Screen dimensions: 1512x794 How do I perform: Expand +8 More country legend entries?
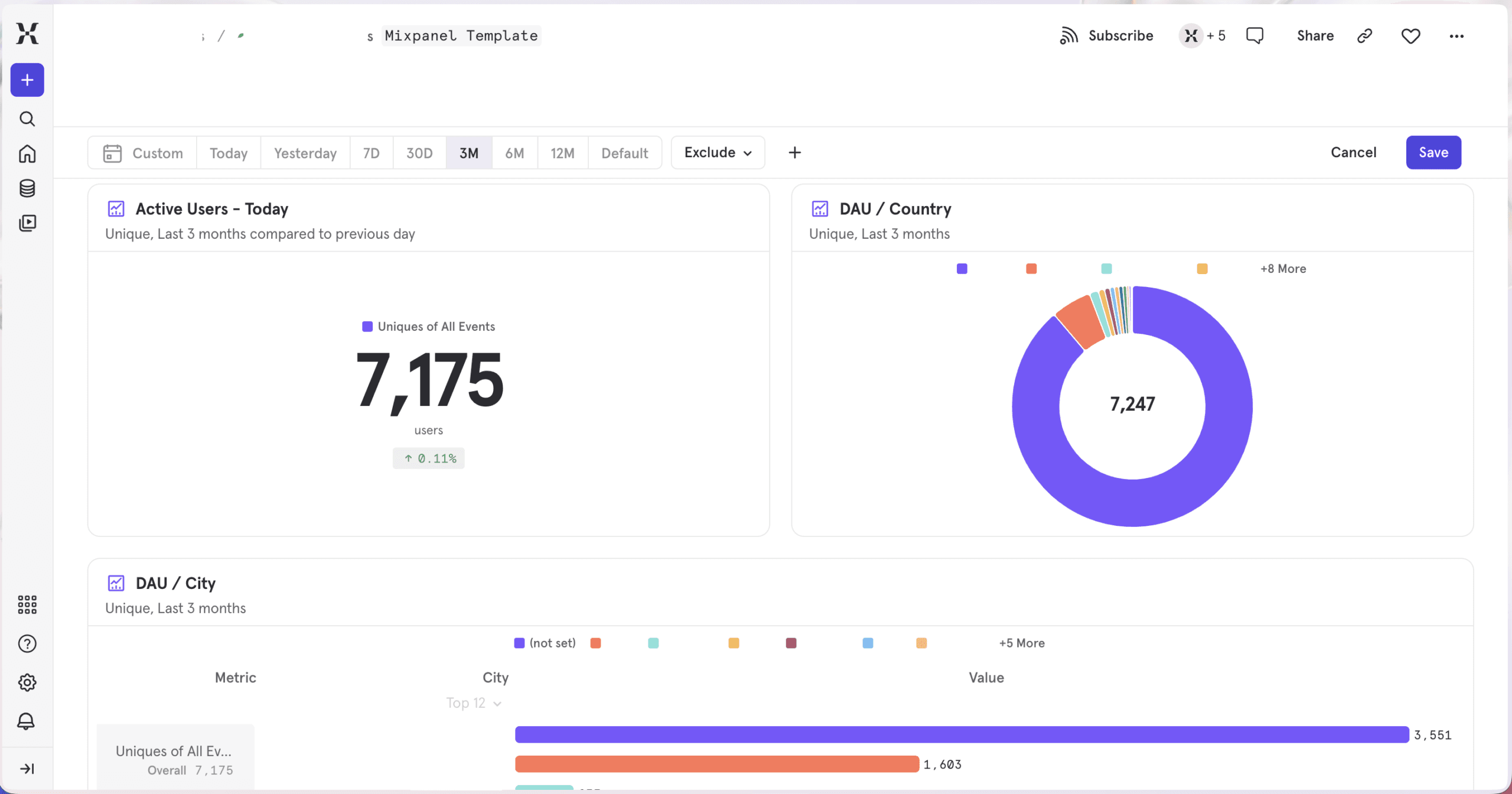click(1283, 269)
